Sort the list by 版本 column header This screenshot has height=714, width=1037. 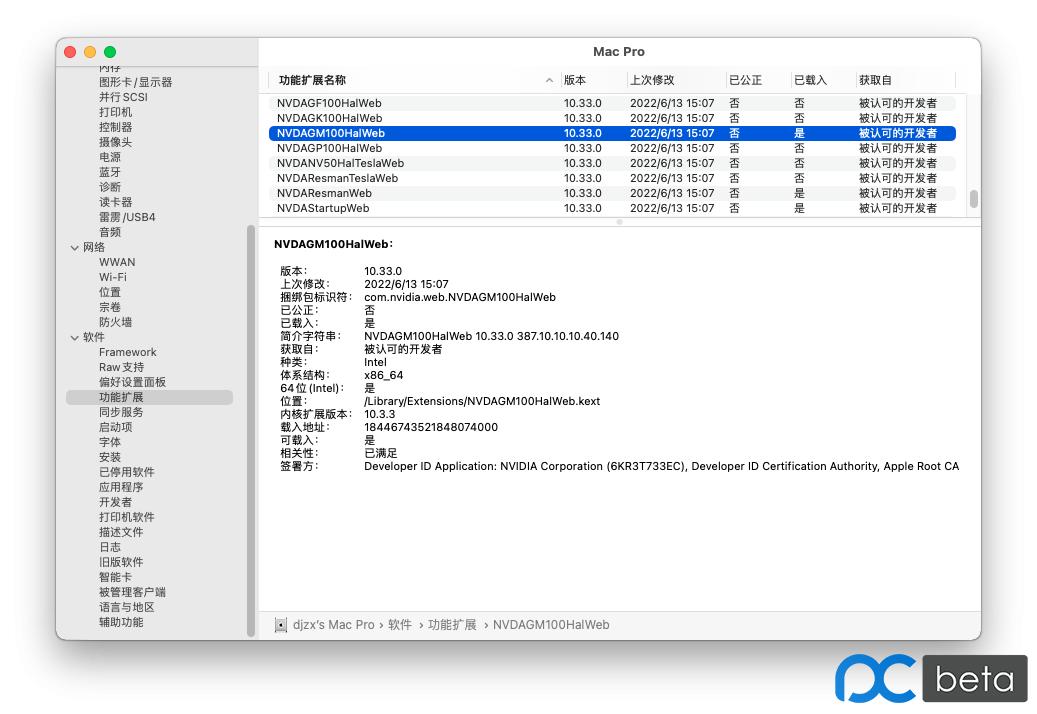[x=575, y=80]
